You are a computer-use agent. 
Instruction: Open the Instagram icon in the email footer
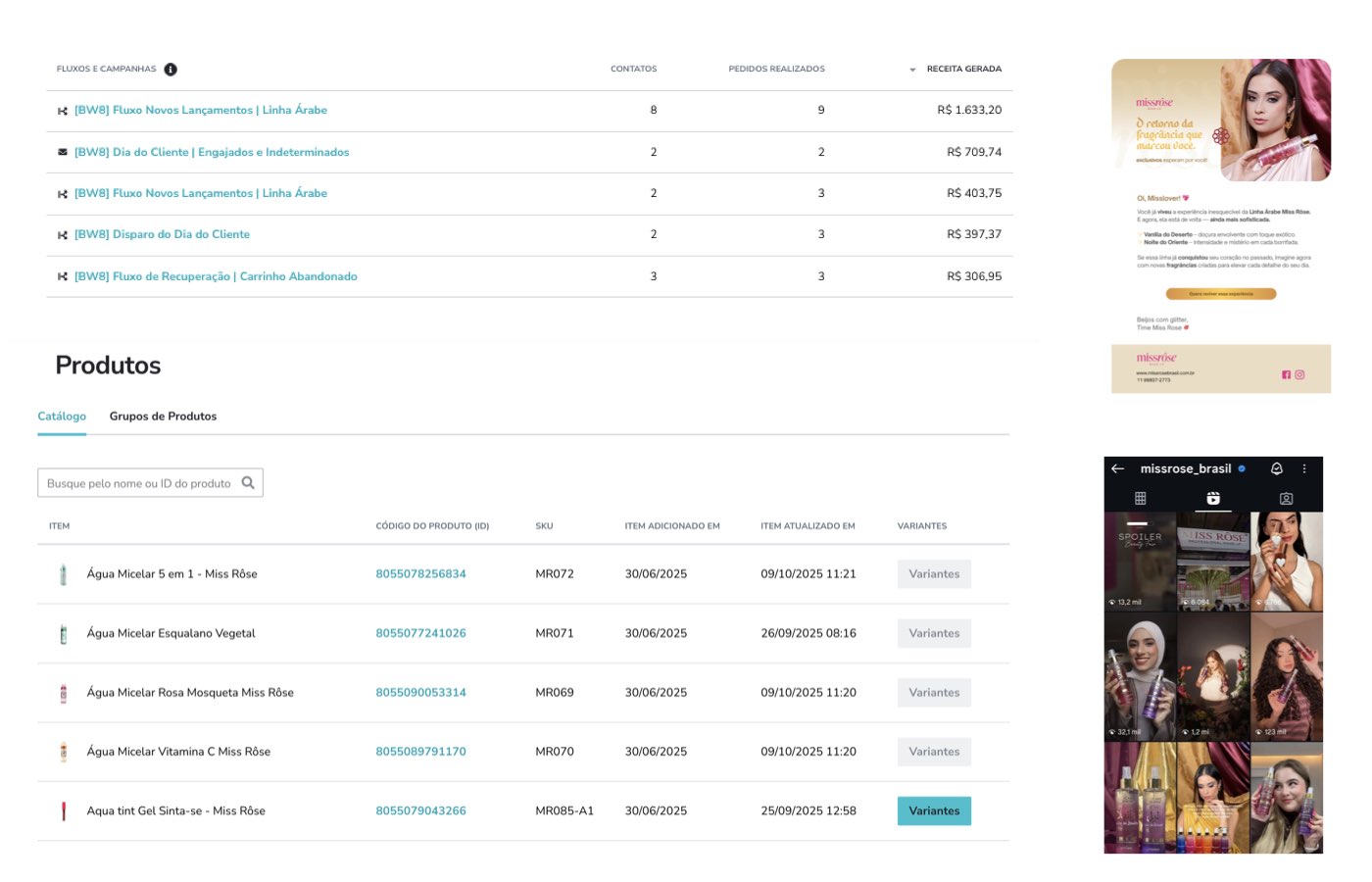[x=1299, y=374]
